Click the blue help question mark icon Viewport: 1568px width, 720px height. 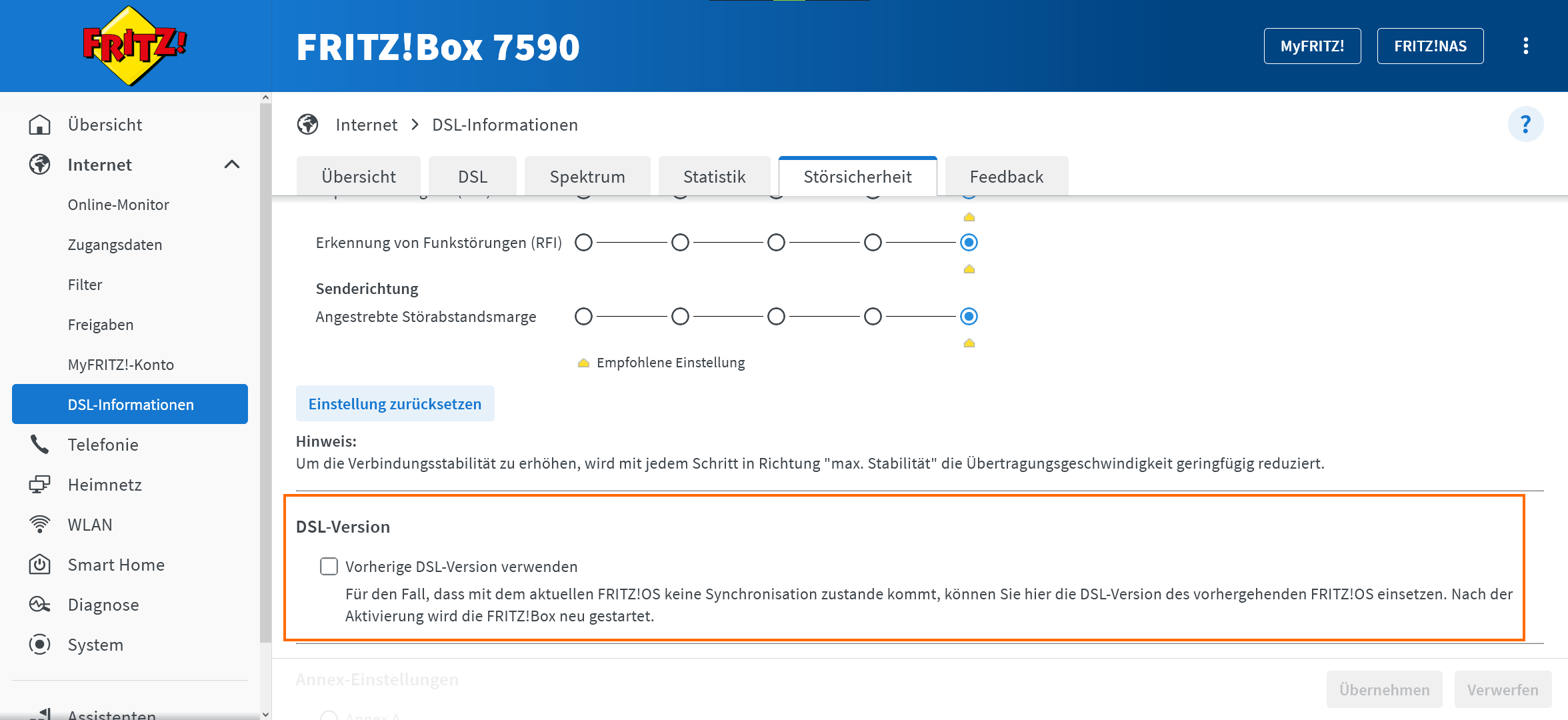pyautogui.click(x=1525, y=125)
